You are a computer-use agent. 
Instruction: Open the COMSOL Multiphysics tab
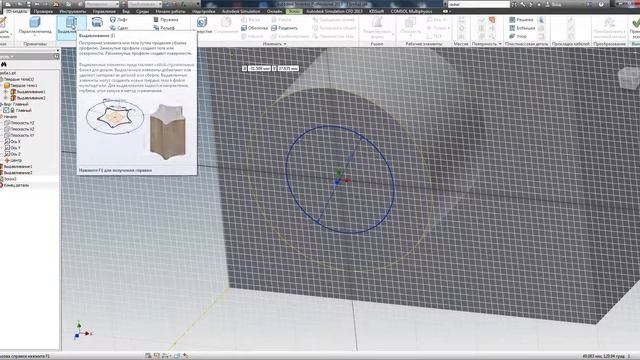[411, 11]
